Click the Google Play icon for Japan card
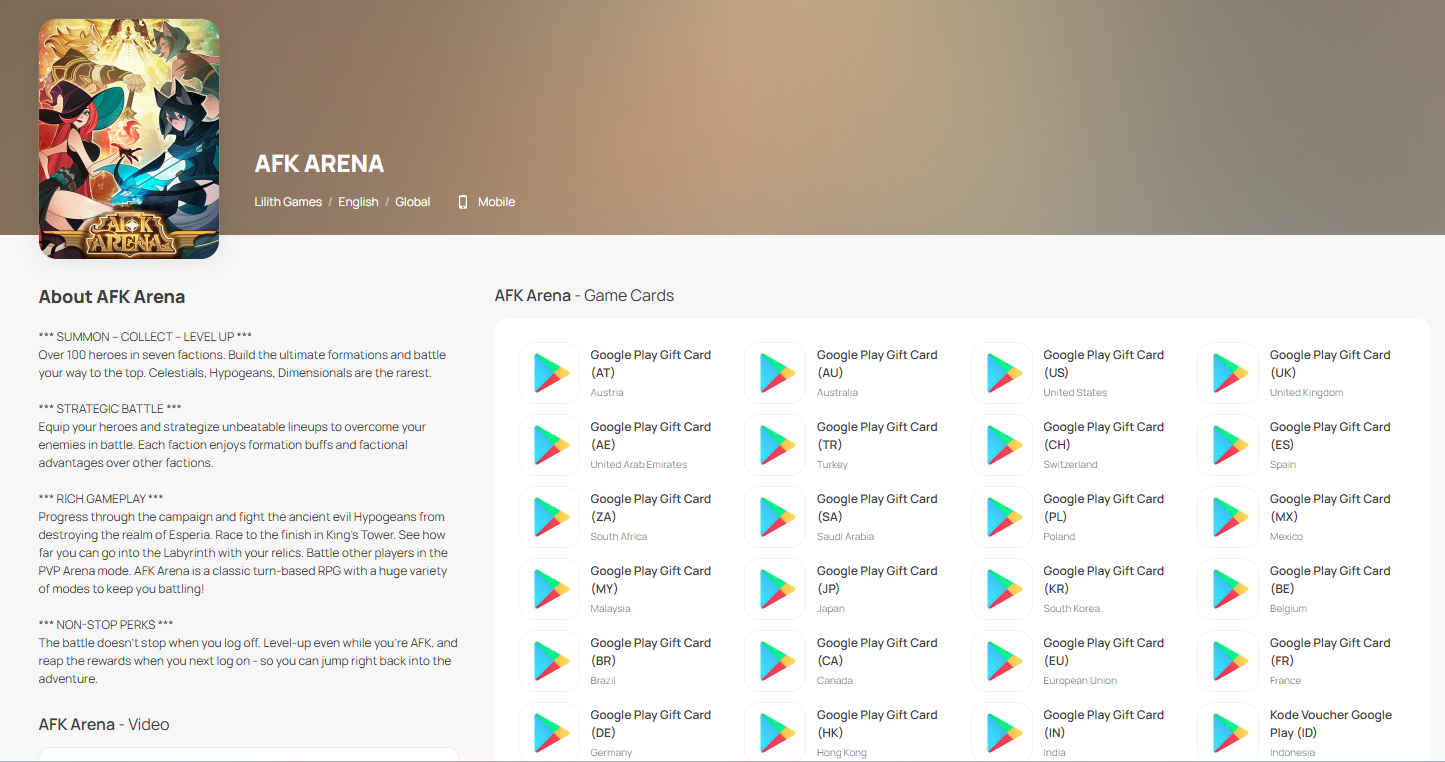 tap(775, 589)
